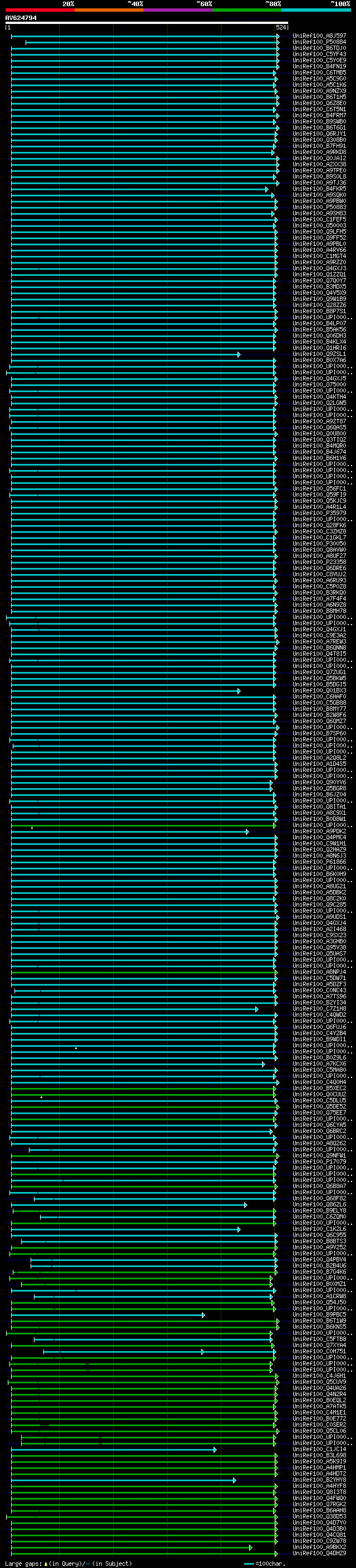Select hit label UniRef100_B3L698

click(319, 1456)
